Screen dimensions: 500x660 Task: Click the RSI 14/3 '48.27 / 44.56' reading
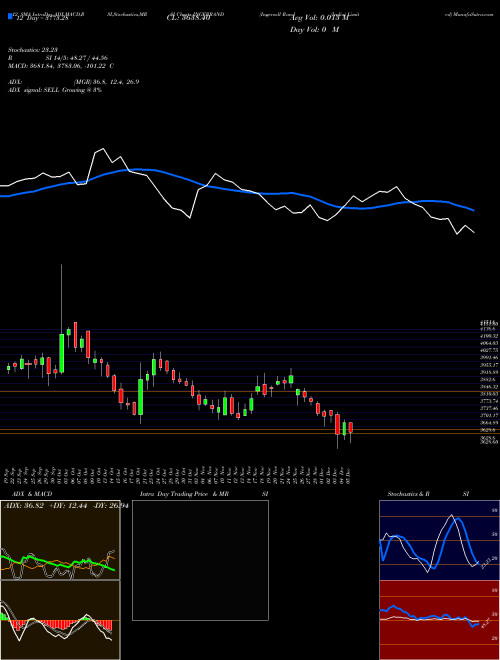point(88,58)
